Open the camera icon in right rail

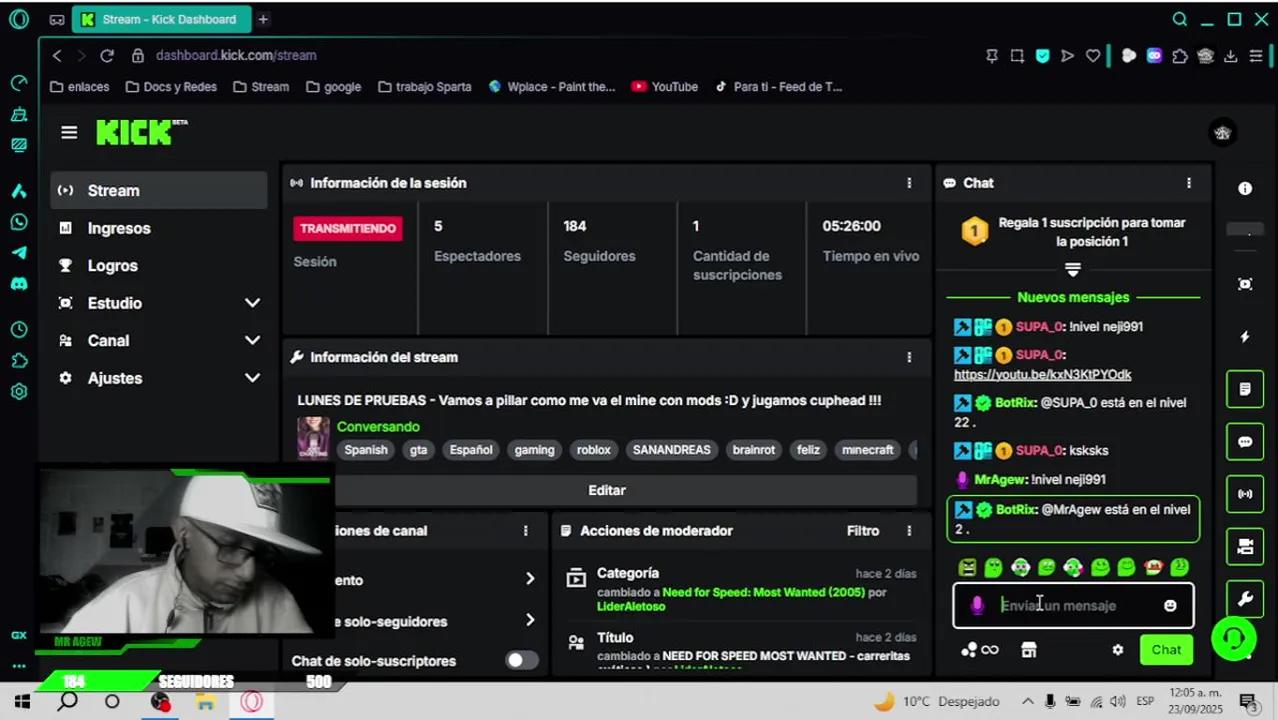(1245, 547)
